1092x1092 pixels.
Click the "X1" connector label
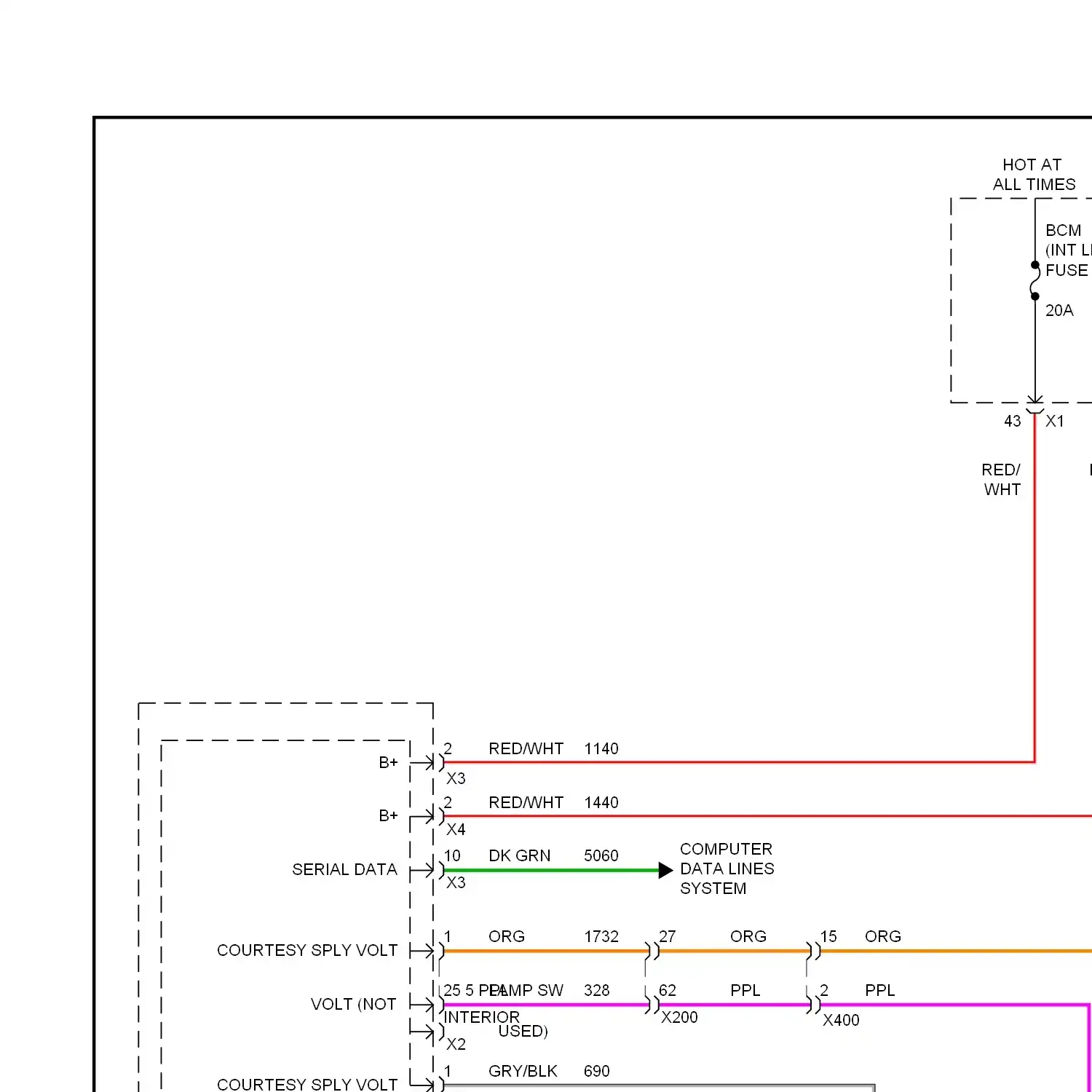click(1055, 421)
